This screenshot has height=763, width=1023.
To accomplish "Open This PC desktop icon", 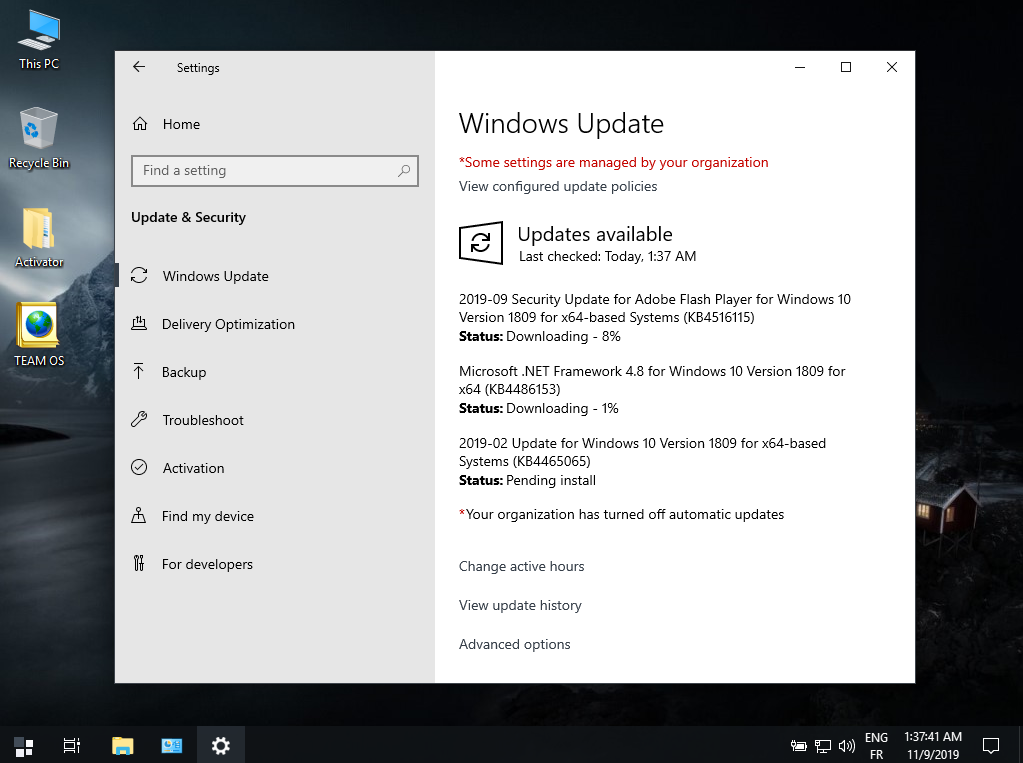I will 39,40.
